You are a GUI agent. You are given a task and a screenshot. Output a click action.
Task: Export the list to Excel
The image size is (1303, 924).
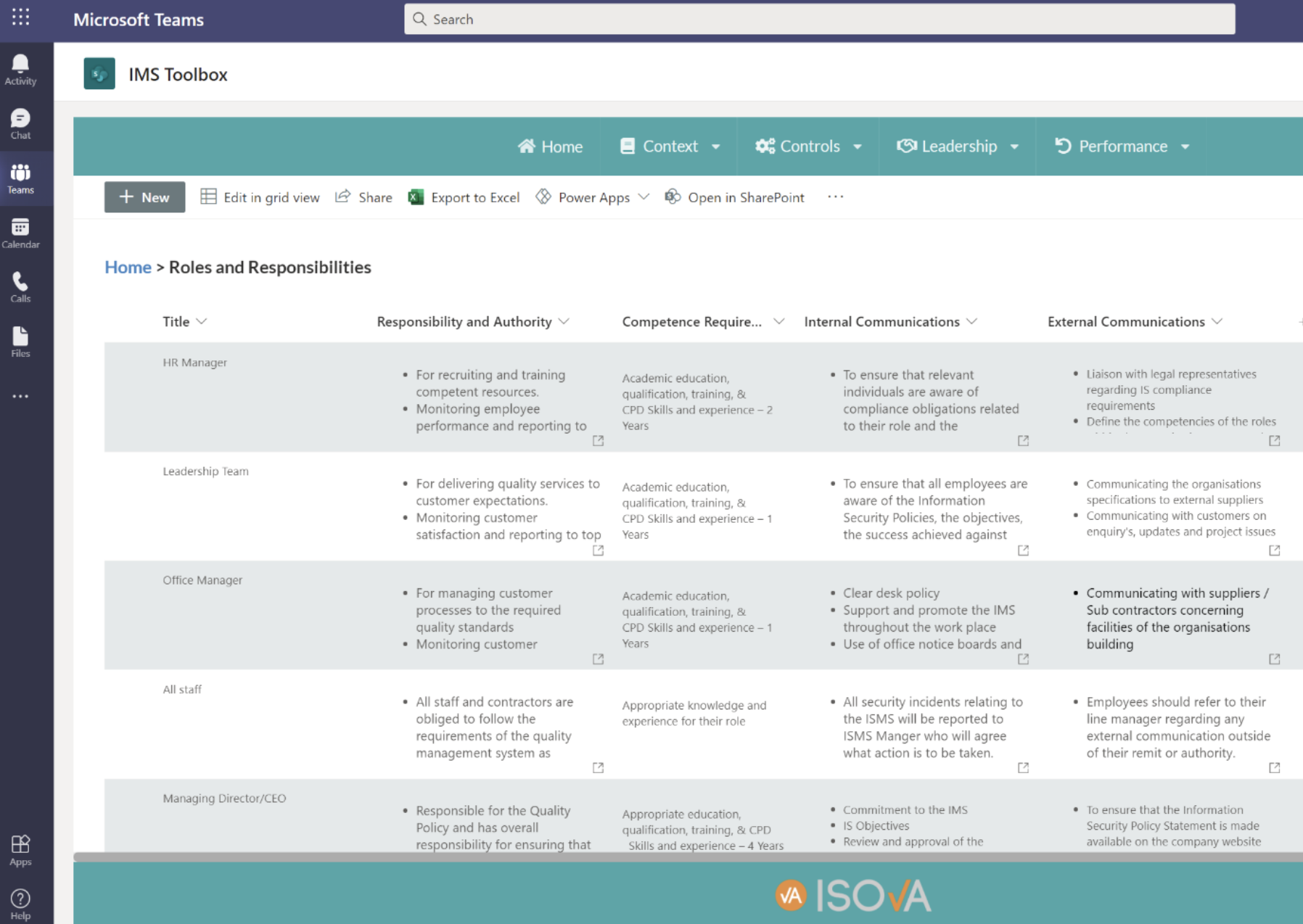[464, 197]
